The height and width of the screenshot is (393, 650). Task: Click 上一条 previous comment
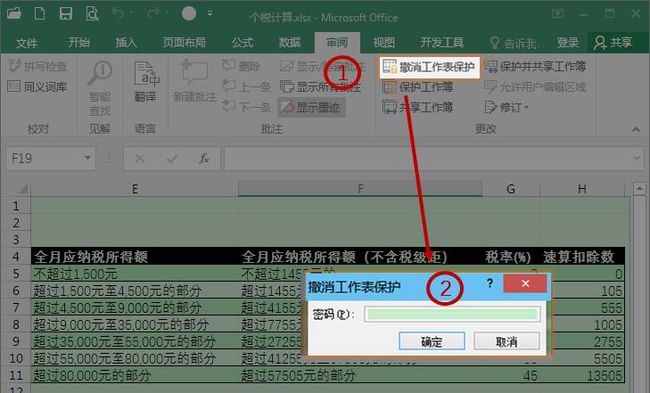pos(247,87)
